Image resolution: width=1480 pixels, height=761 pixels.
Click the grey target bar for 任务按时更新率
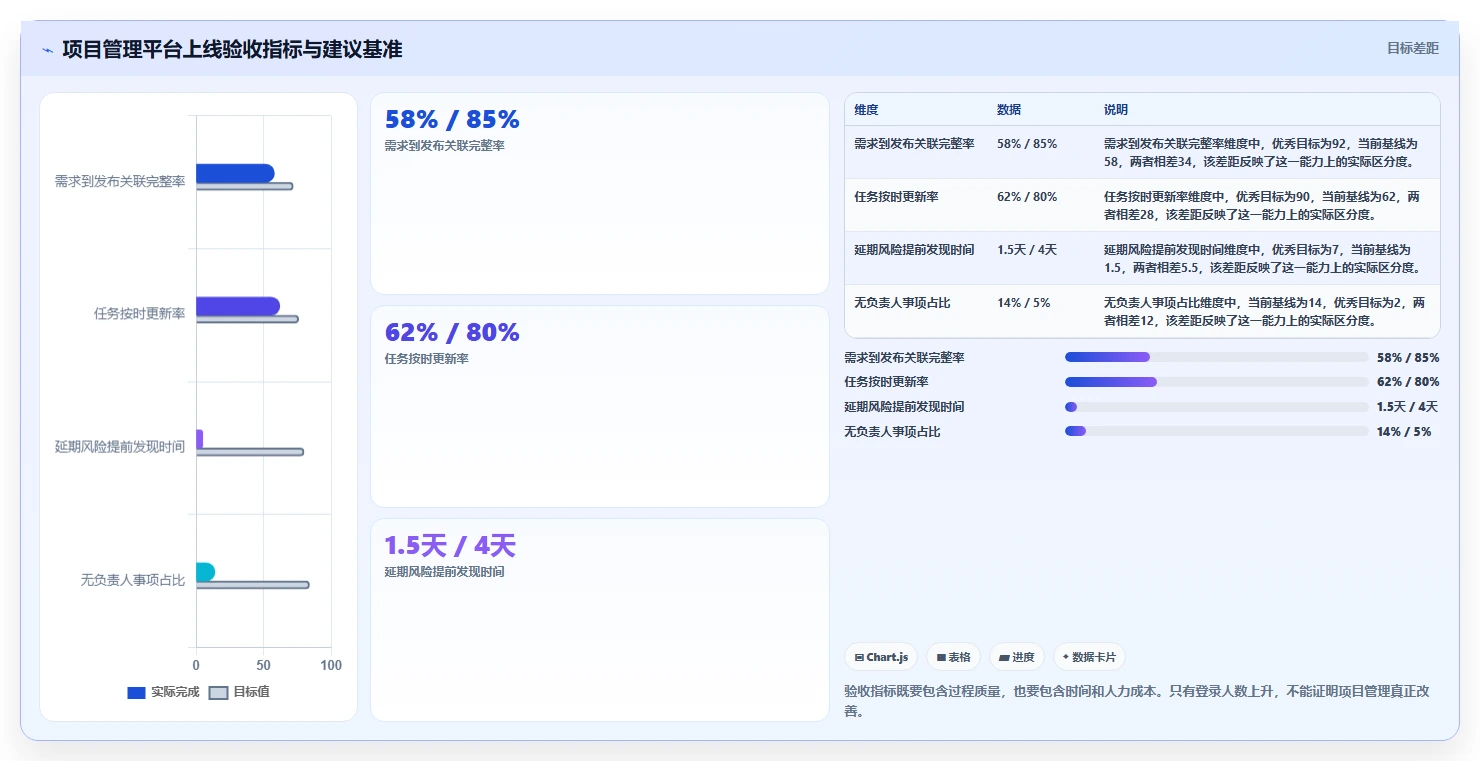[247, 319]
